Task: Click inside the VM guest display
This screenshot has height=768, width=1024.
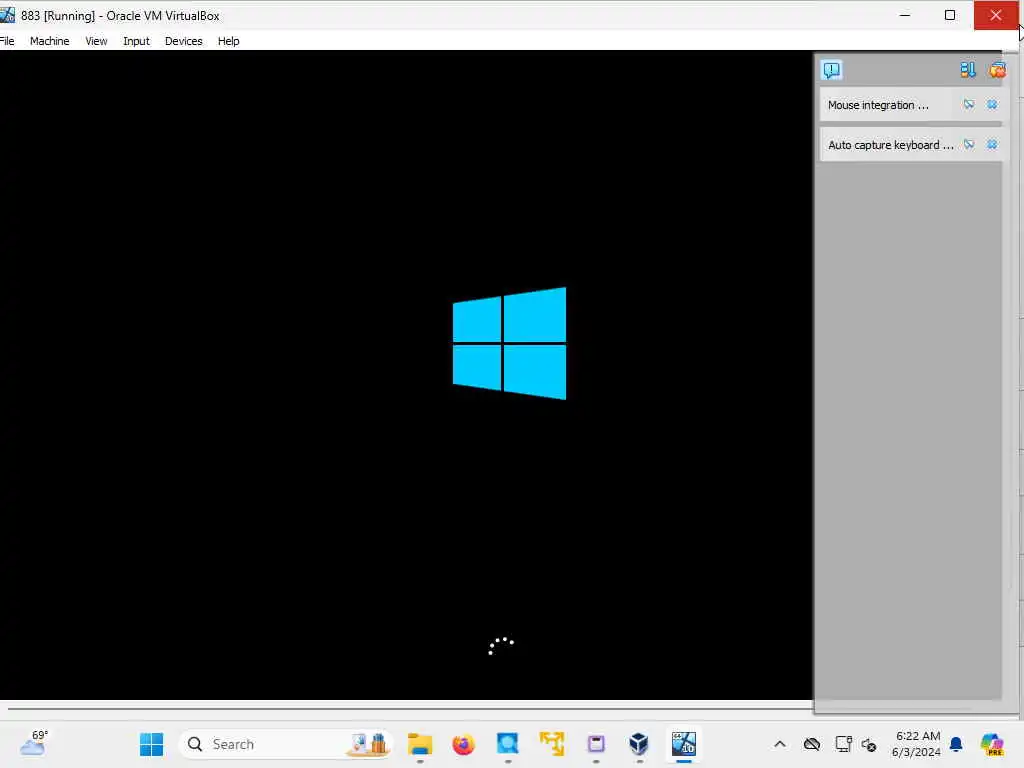Action: [x=406, y=374]
